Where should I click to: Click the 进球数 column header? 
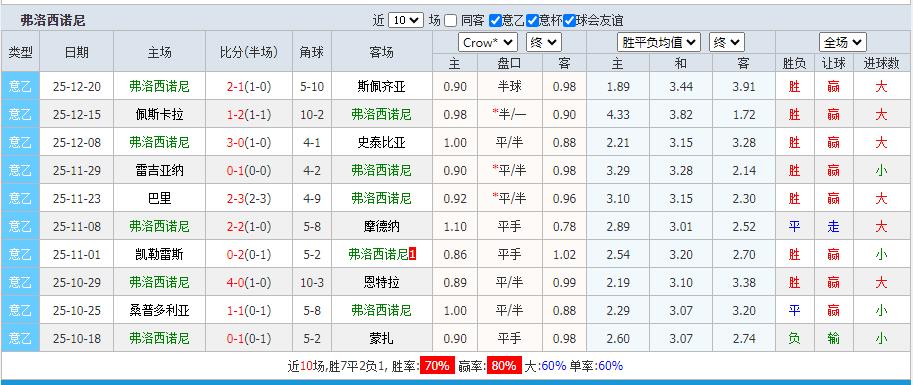coord(882,63)
